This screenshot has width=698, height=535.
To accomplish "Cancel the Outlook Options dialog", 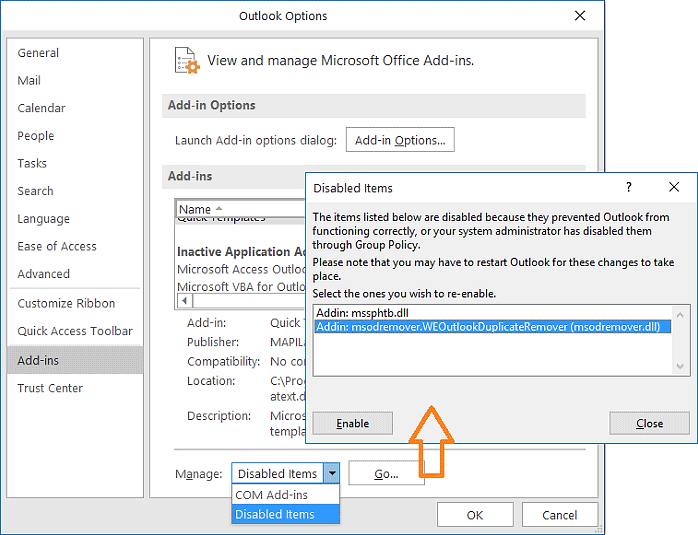I will coord(560,515).
